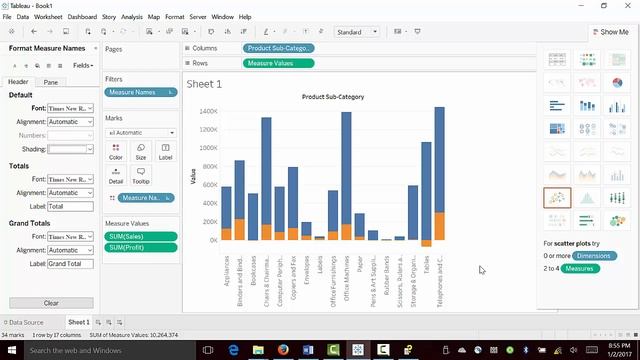Click the Tableau start page logo icon
Screen dimensions: 640x360
tap(12, 31)
